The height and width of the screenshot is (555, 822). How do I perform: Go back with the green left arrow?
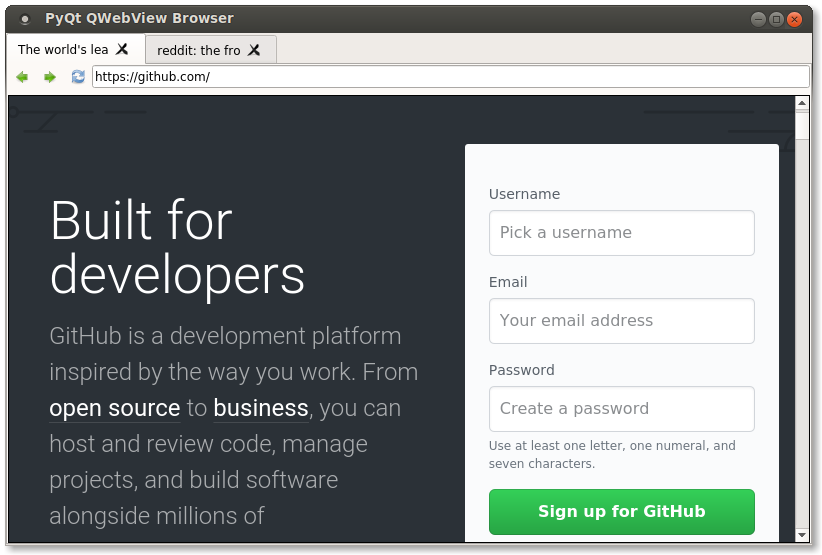pos(22,77)
